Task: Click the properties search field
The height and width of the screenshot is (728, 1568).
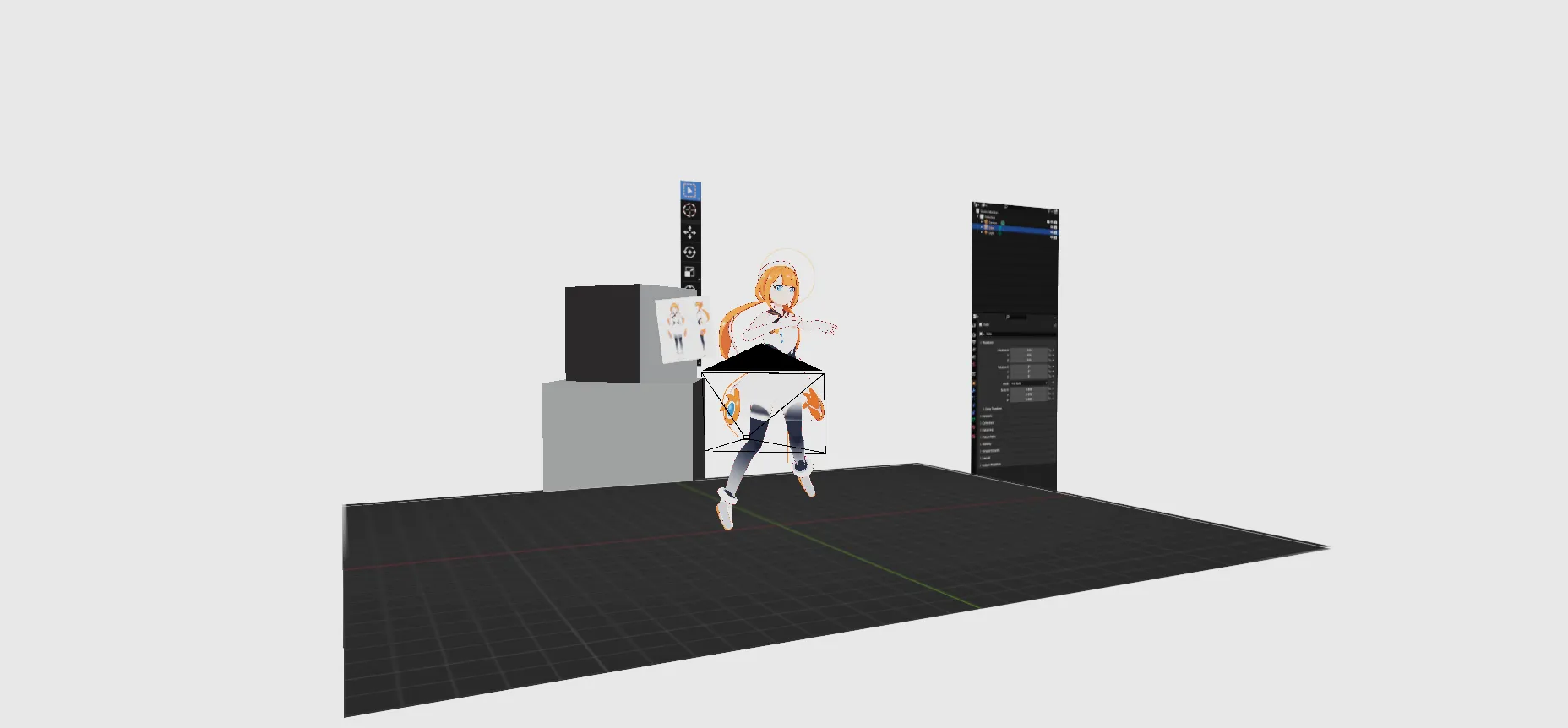Action: point(1016,317)
